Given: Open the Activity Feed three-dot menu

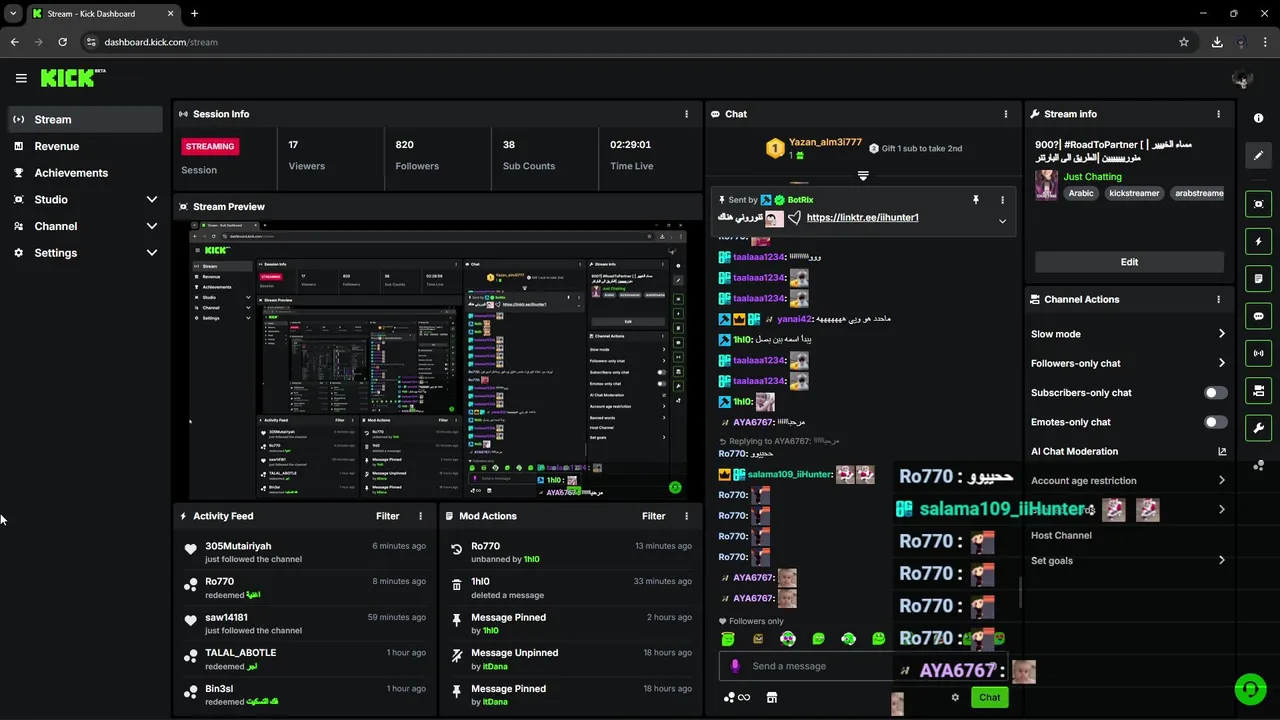Looking at the screenshot, I should point(420,516).
